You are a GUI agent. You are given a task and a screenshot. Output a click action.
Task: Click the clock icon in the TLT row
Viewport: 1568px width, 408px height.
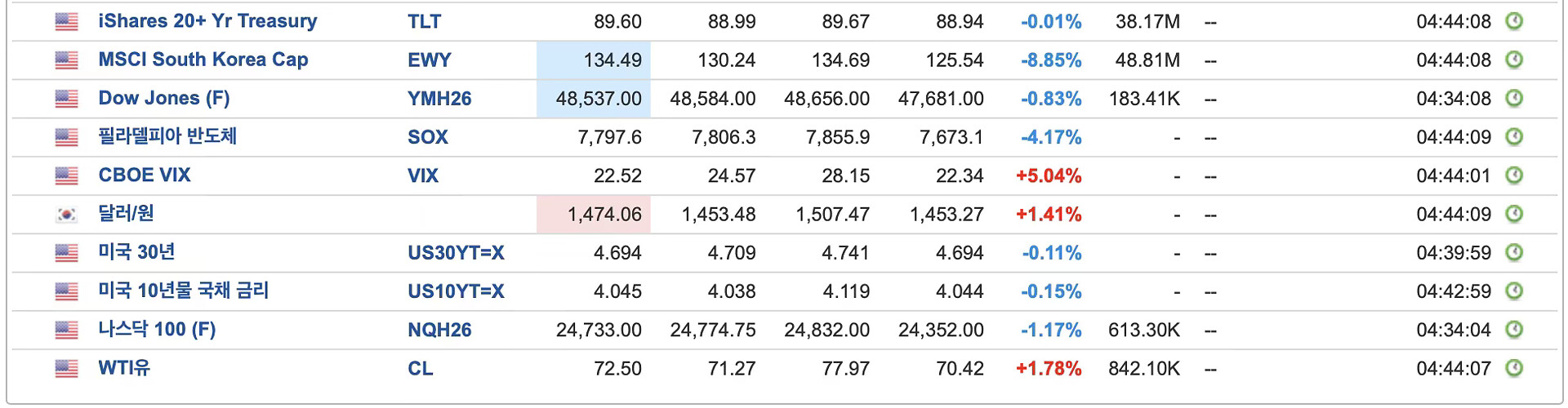pos(1514,21)
